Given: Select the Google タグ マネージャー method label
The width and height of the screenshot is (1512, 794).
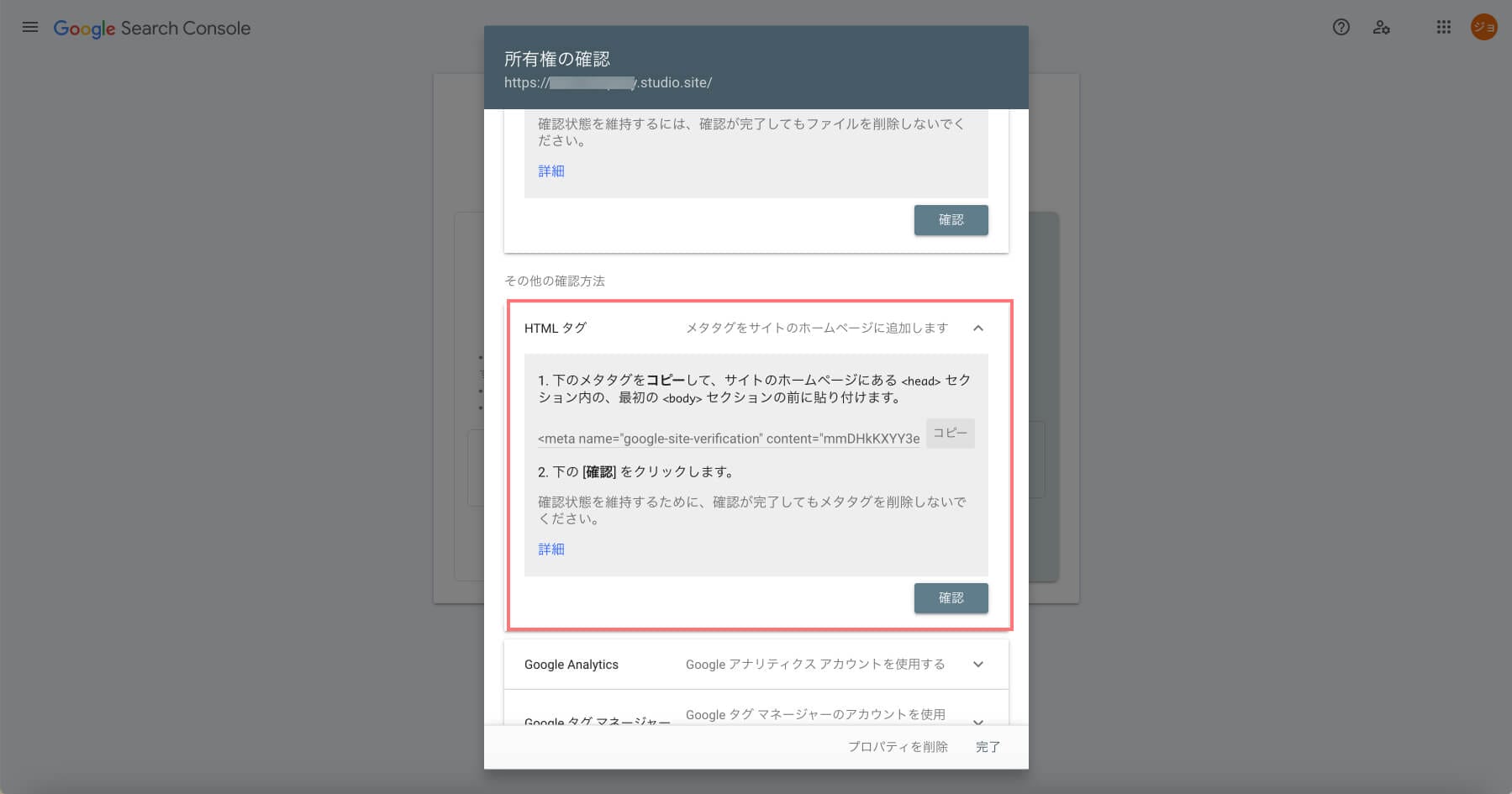Looking at the screenshot, I should [597, 720].
